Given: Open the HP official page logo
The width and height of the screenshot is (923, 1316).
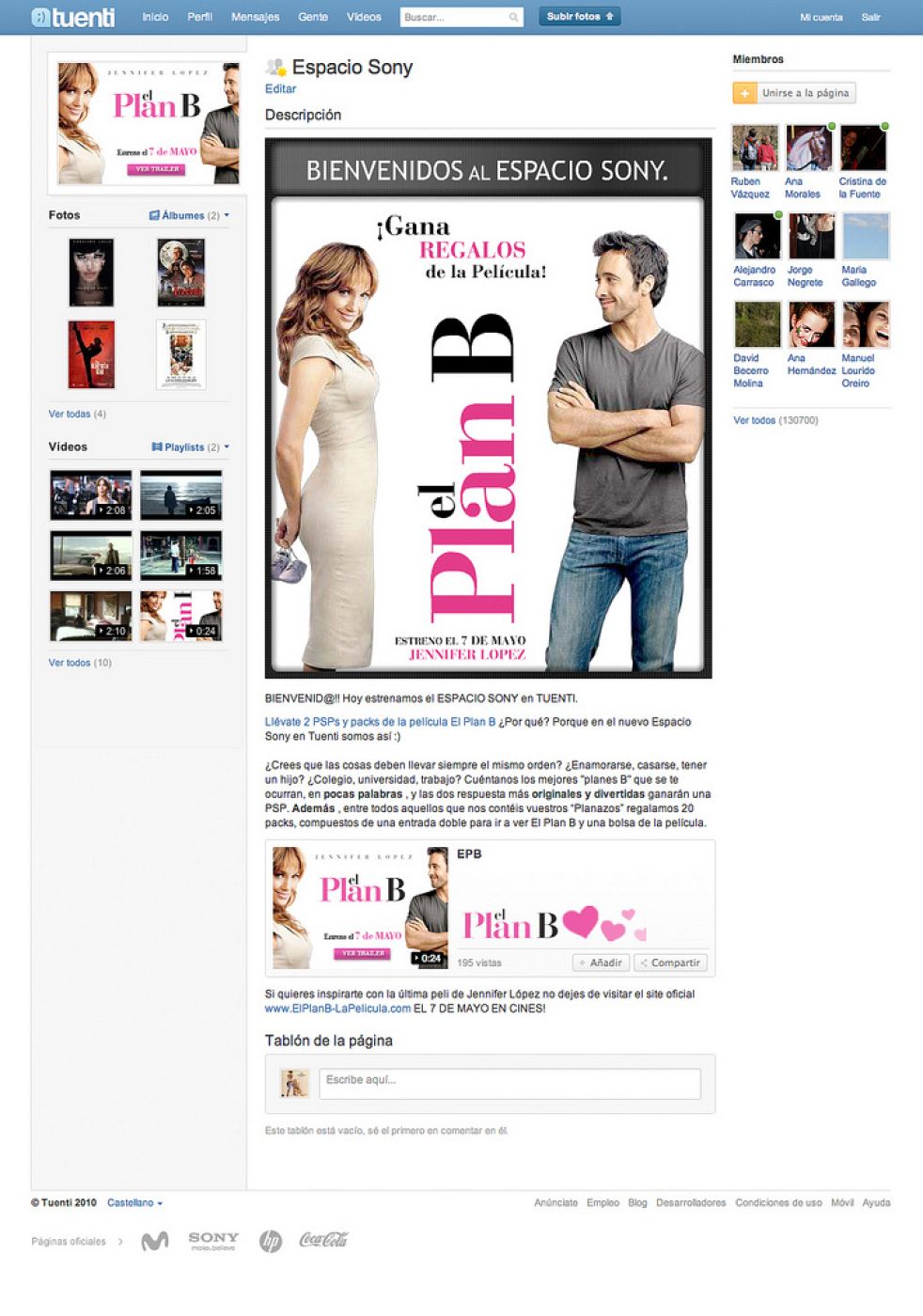Looking at the screenshot, I should coord(271,1242).
